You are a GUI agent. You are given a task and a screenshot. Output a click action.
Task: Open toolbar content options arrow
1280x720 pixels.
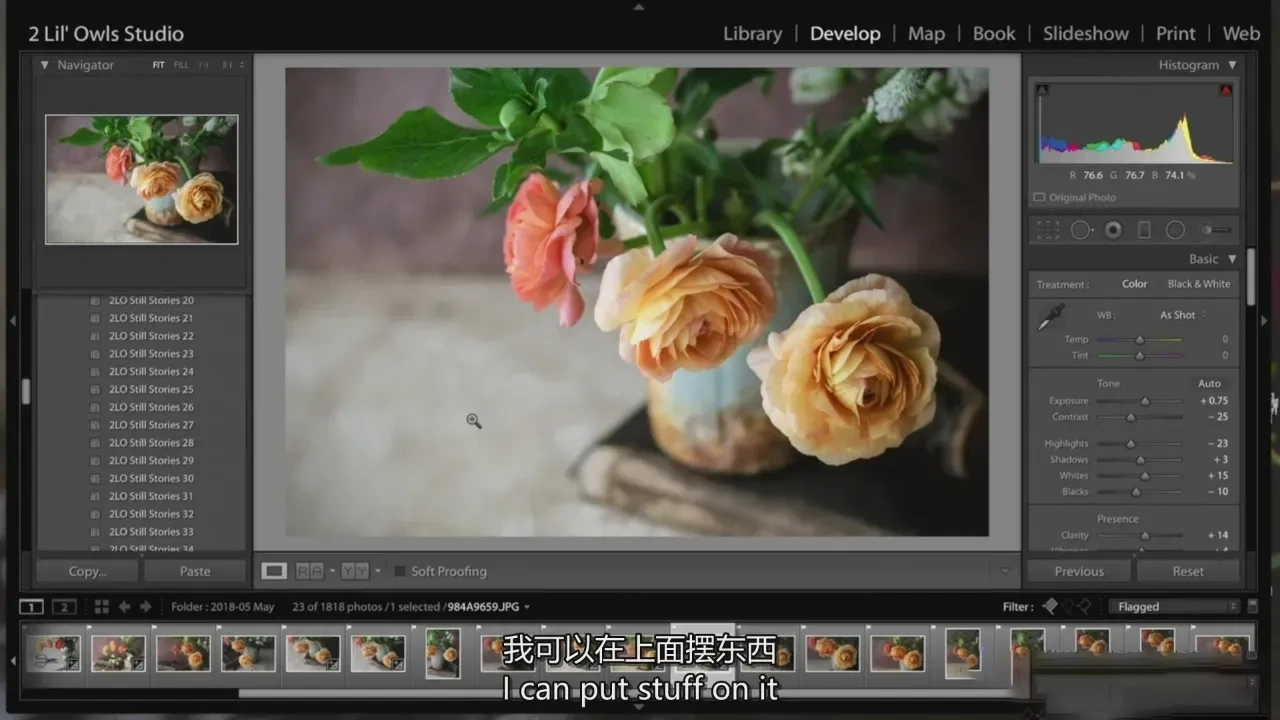[1005, 571]
